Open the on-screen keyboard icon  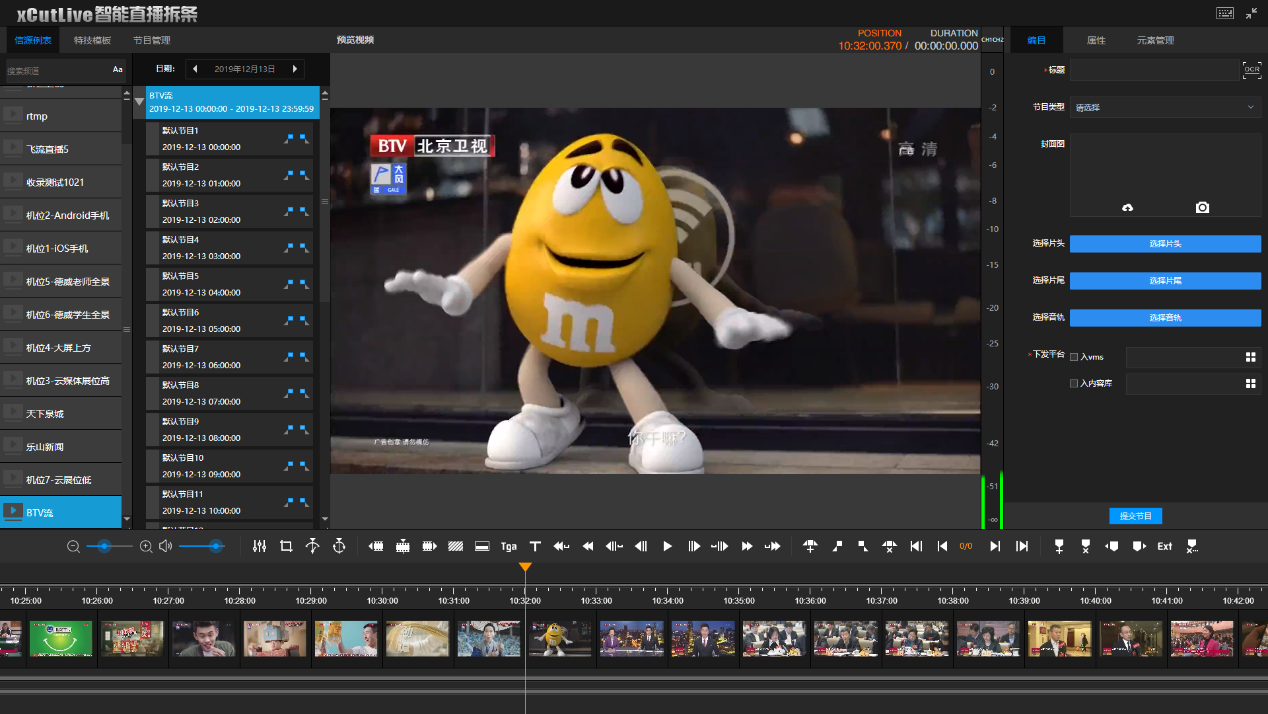1225,13
